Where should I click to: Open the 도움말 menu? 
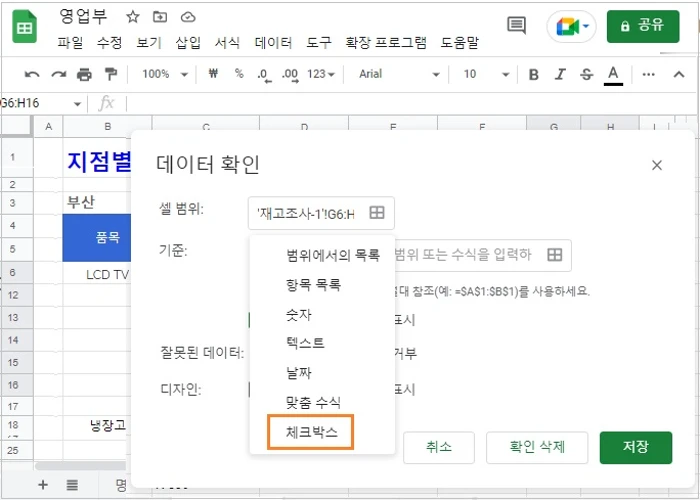point(459,43)
